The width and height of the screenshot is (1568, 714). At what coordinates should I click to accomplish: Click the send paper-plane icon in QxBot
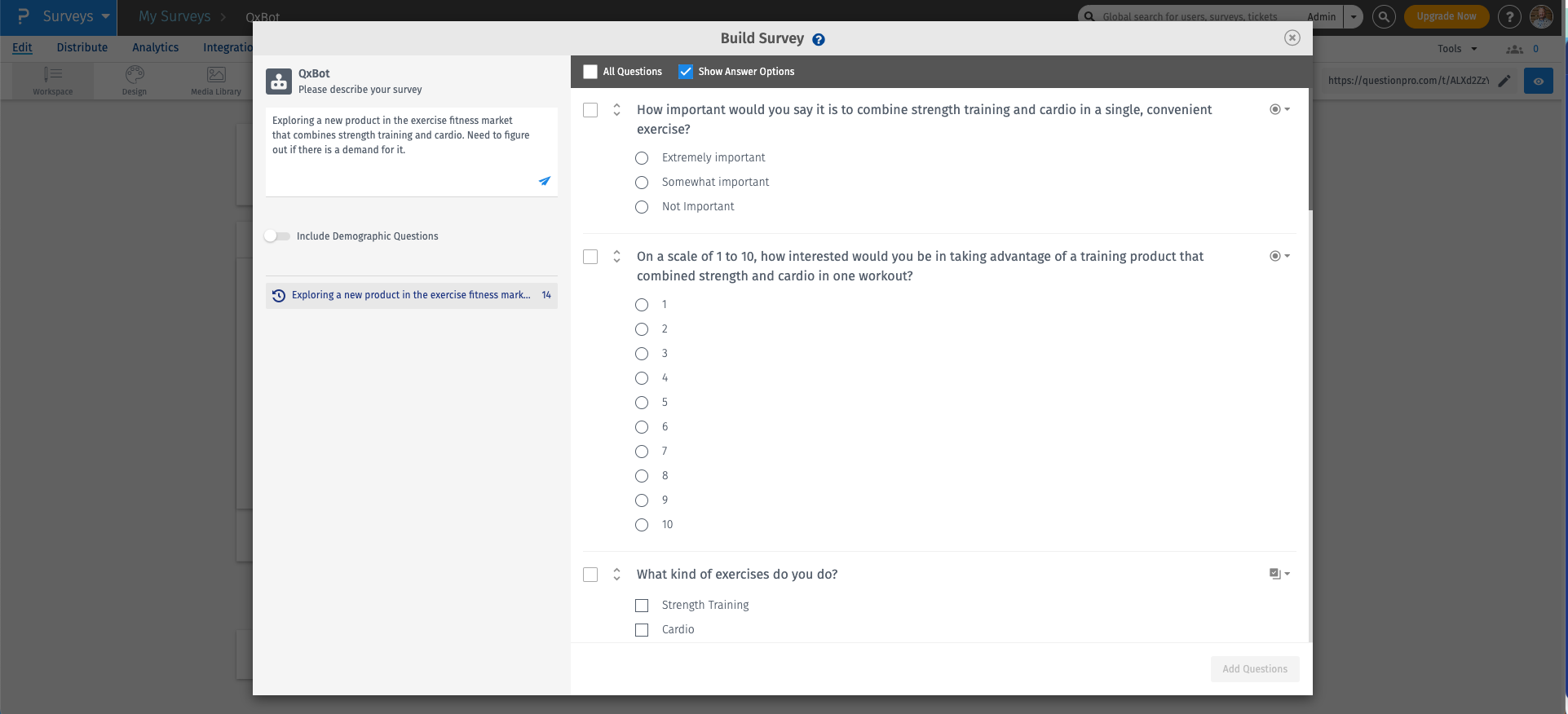click(544, 181)
